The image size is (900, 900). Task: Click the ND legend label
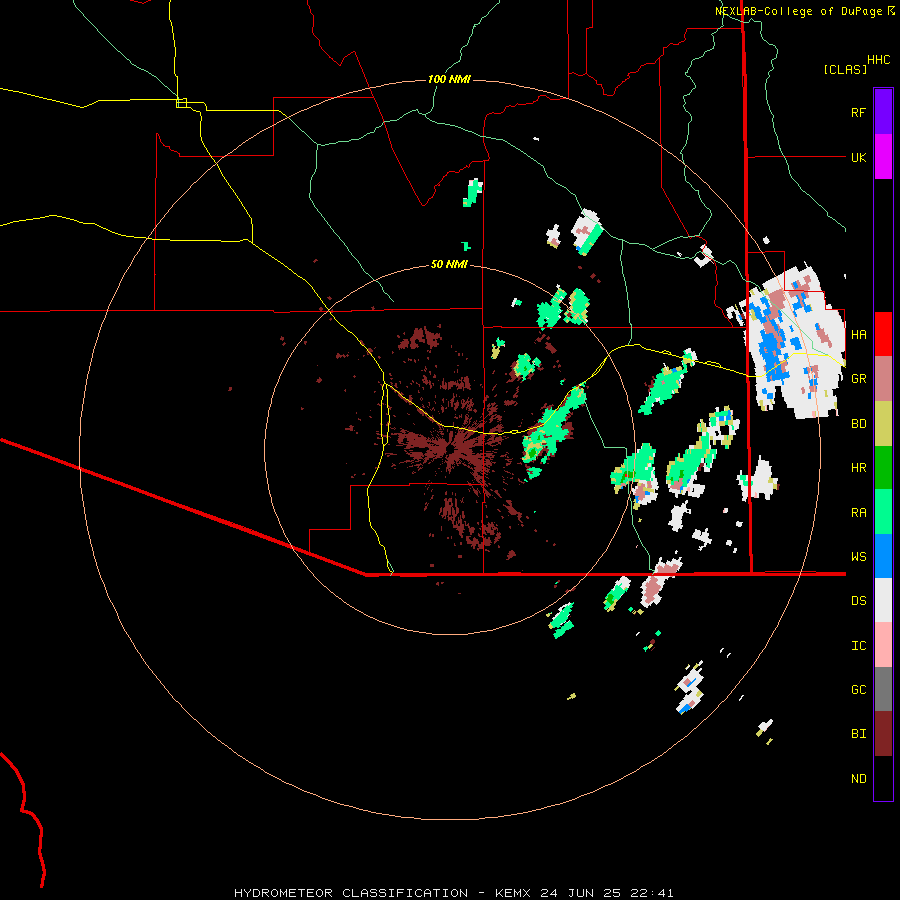(x=858, y=778)
